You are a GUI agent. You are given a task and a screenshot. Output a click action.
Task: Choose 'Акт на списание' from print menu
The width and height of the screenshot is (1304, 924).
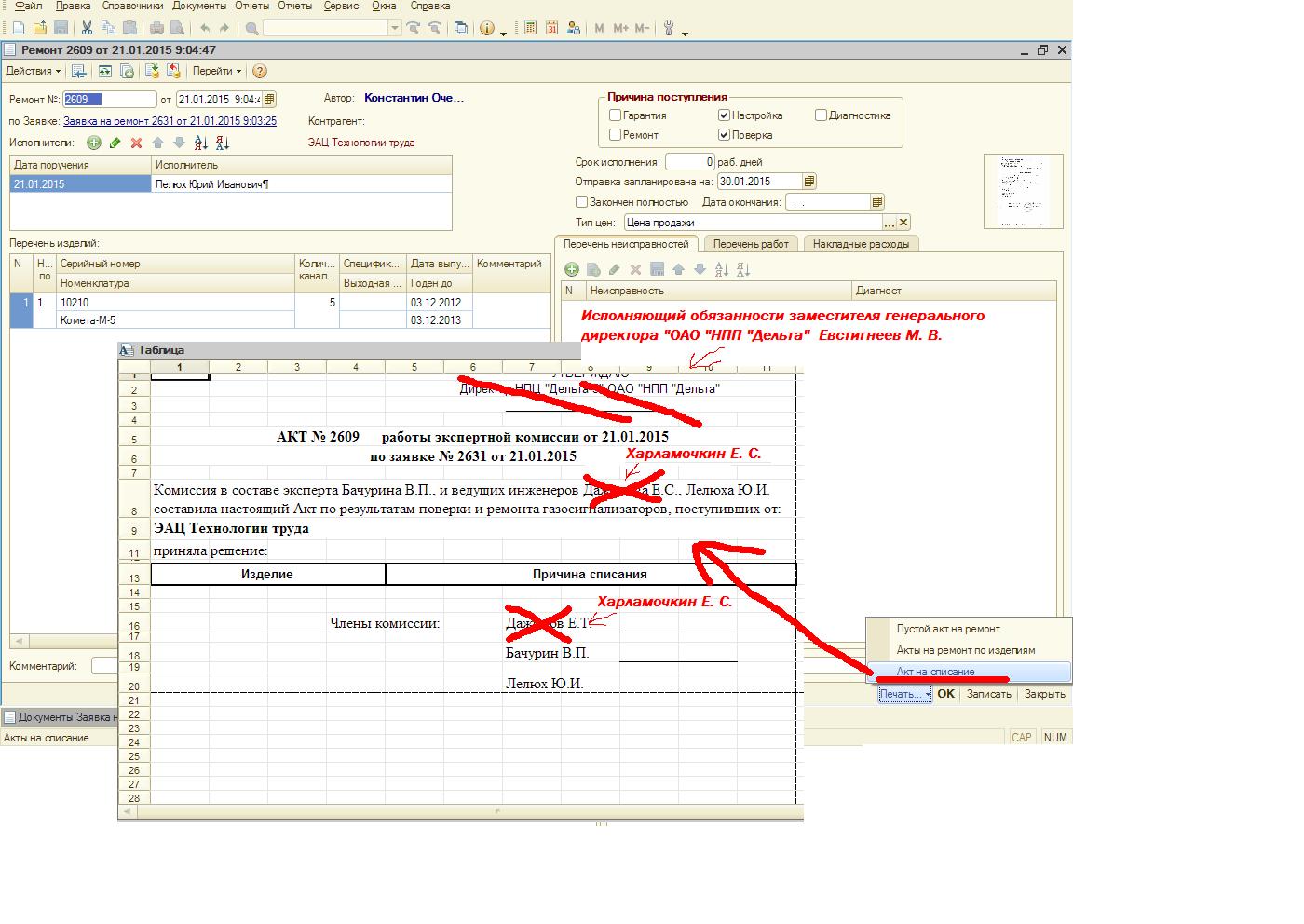[935, 672]
